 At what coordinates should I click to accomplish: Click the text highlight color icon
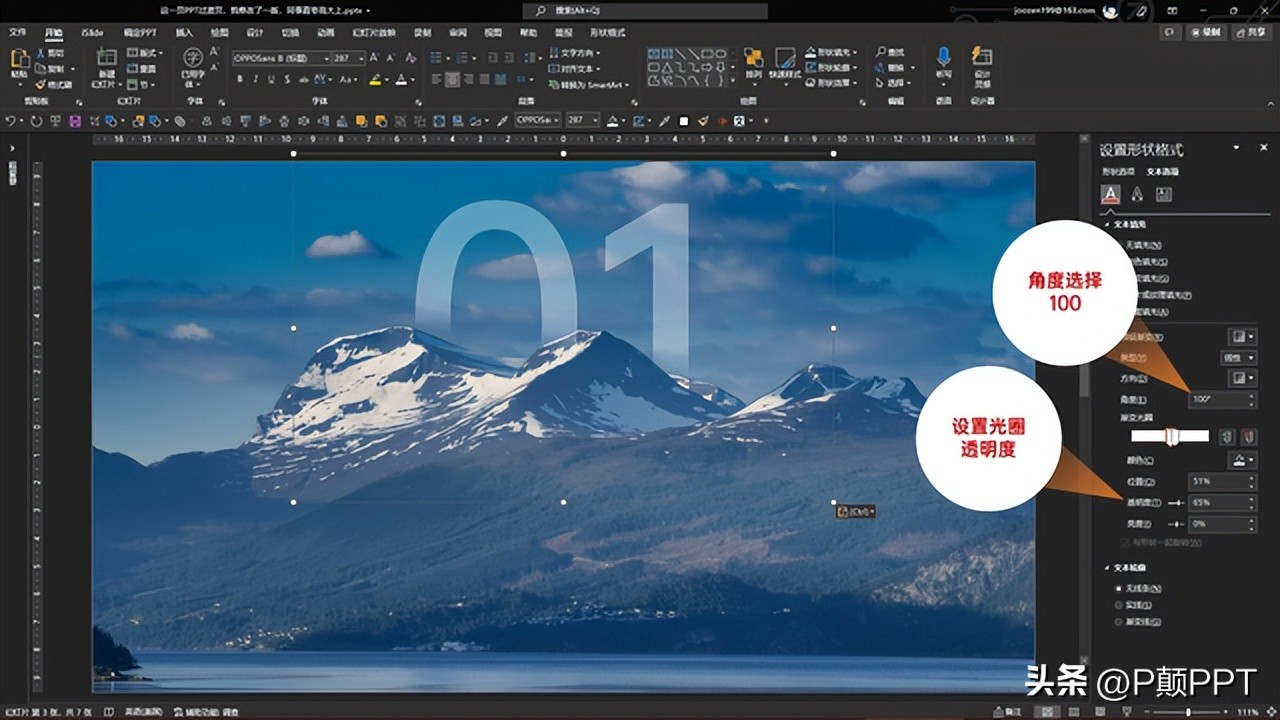pyautogui.click(x=375, y=79)
